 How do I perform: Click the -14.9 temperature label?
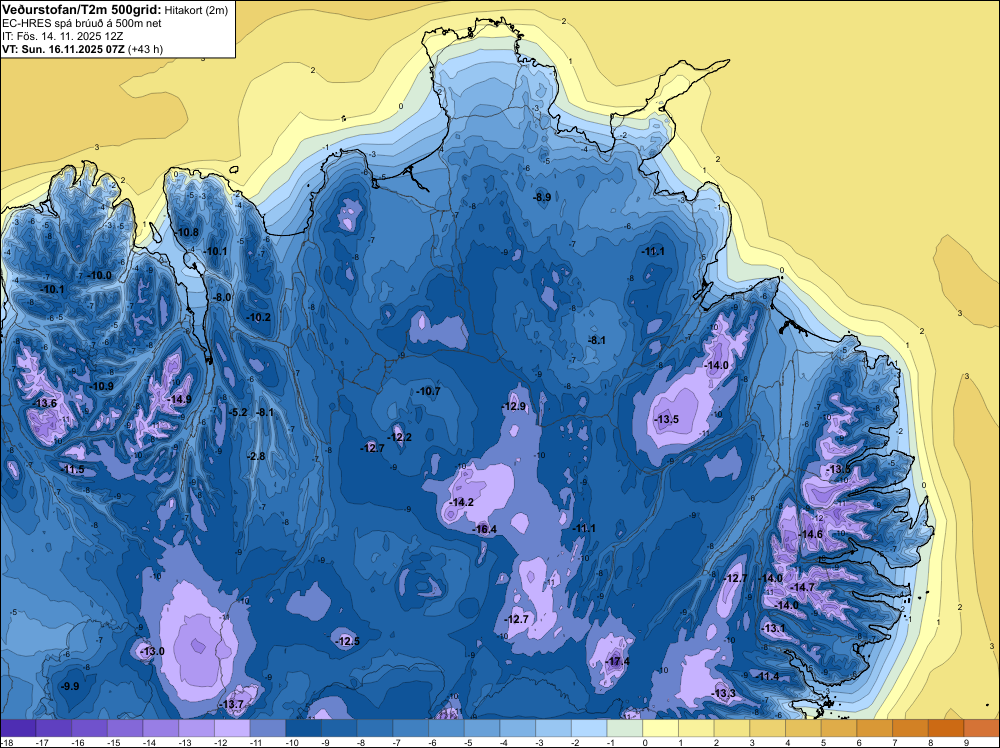(179, 400)
